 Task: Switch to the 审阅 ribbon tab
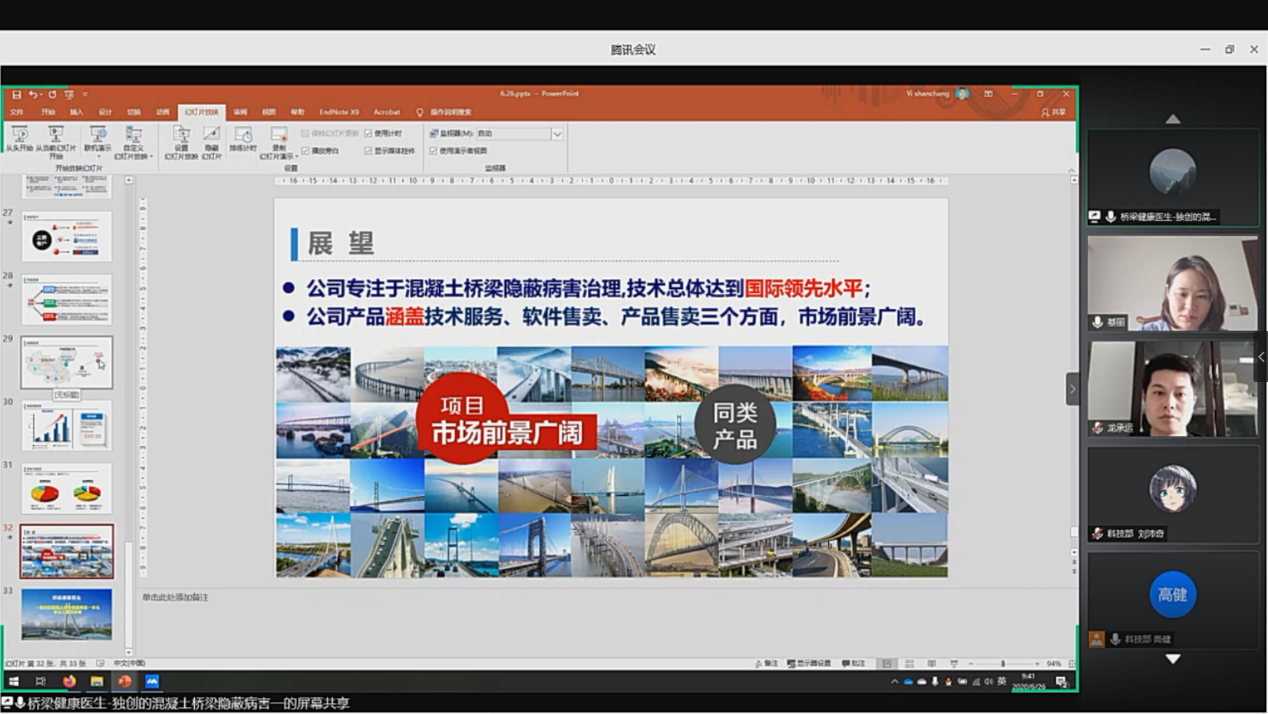coord(240,112)
